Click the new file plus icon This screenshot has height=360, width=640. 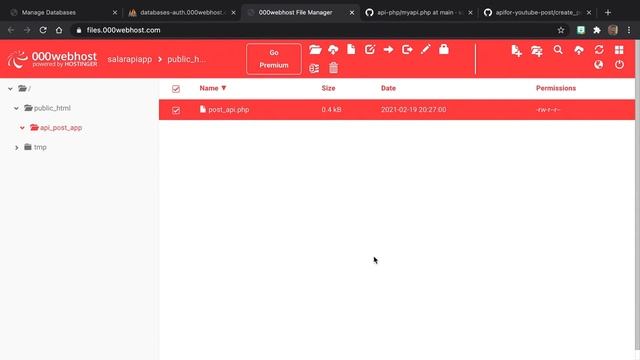[x=516, y=51]
